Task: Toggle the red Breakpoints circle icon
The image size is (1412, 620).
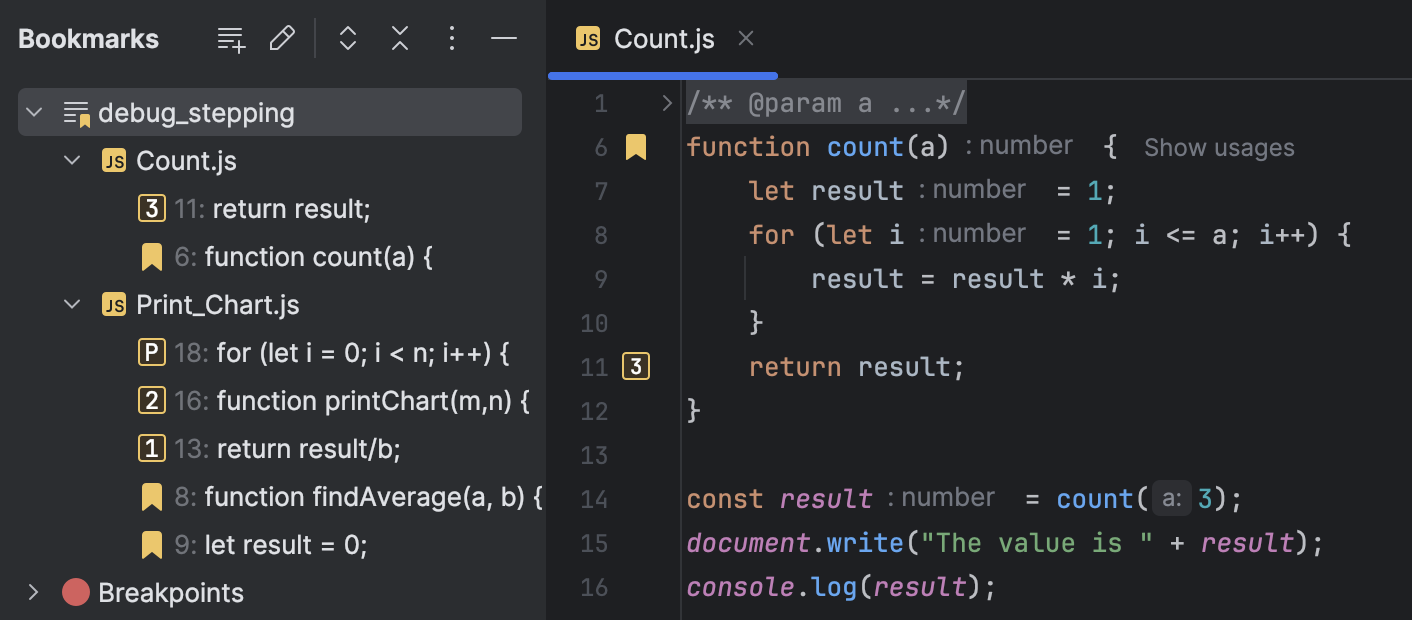Action: (x=75, y=592)
